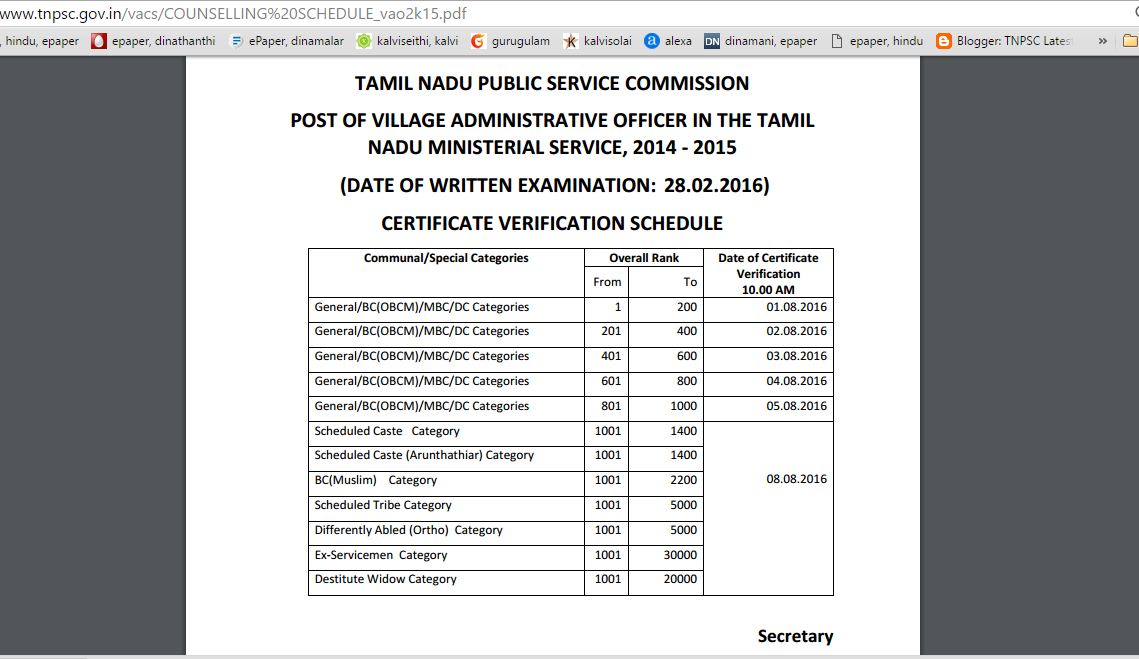Click the From value '401'

pos(611,356)
